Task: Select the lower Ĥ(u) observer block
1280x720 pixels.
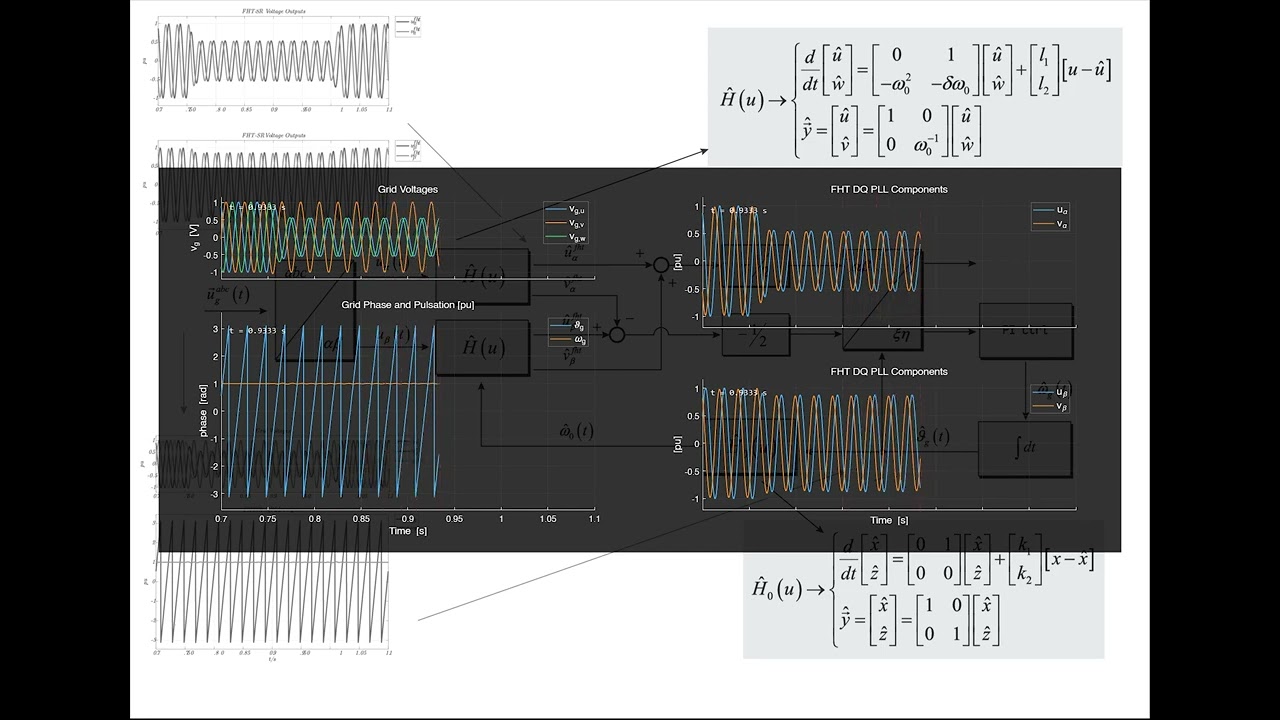Action: [x=484, y=347]
